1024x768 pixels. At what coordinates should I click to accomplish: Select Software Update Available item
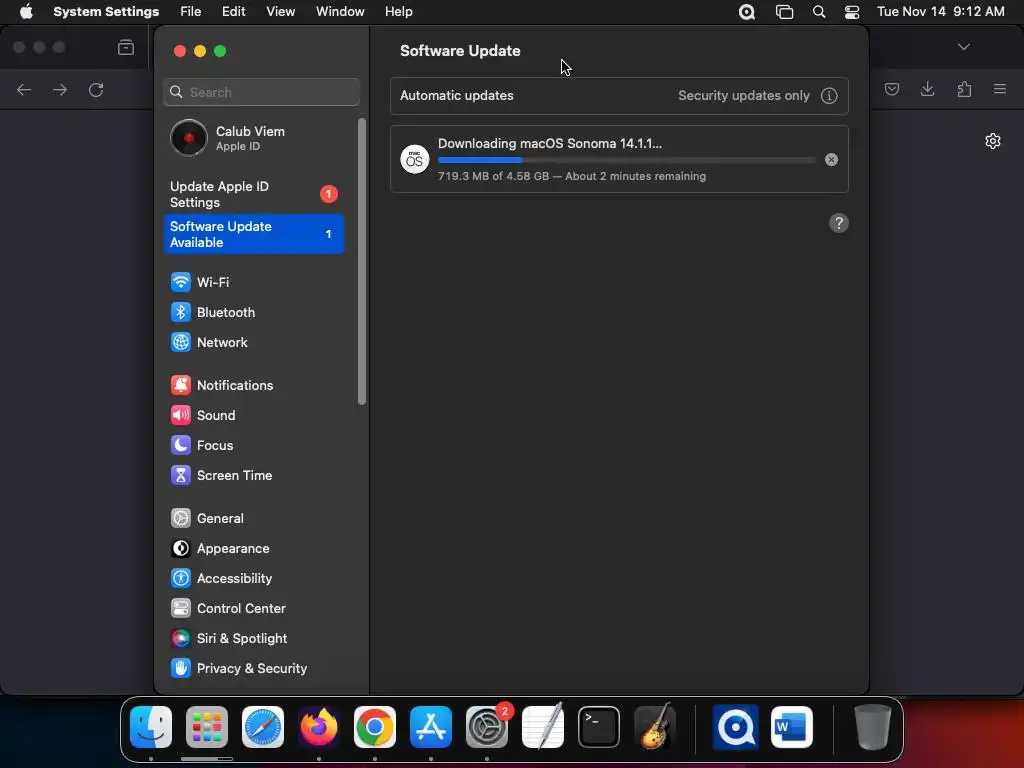click(x=253, y=234)
